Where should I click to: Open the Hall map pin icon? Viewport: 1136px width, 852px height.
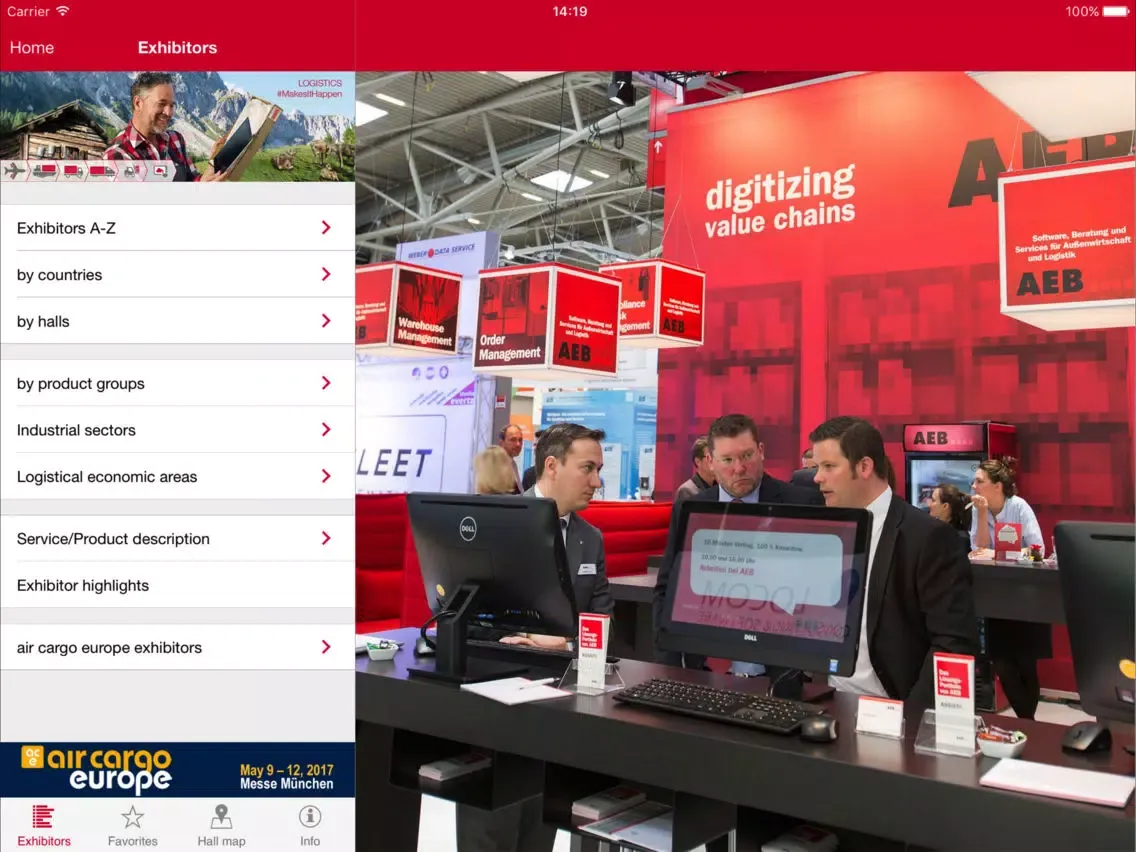[221, 816]
